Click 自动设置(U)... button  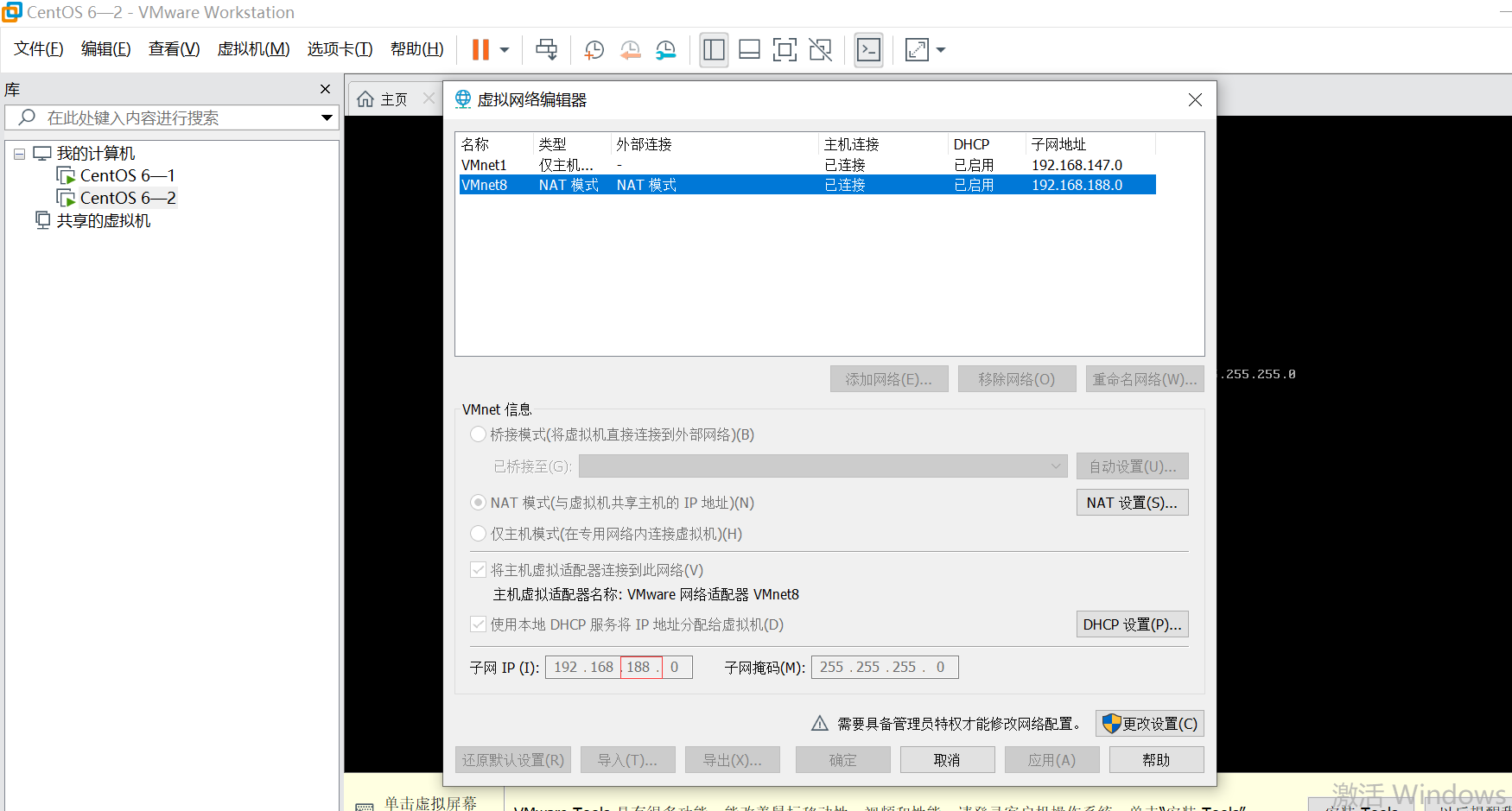pyautogui.click(x=1133, y=466)
